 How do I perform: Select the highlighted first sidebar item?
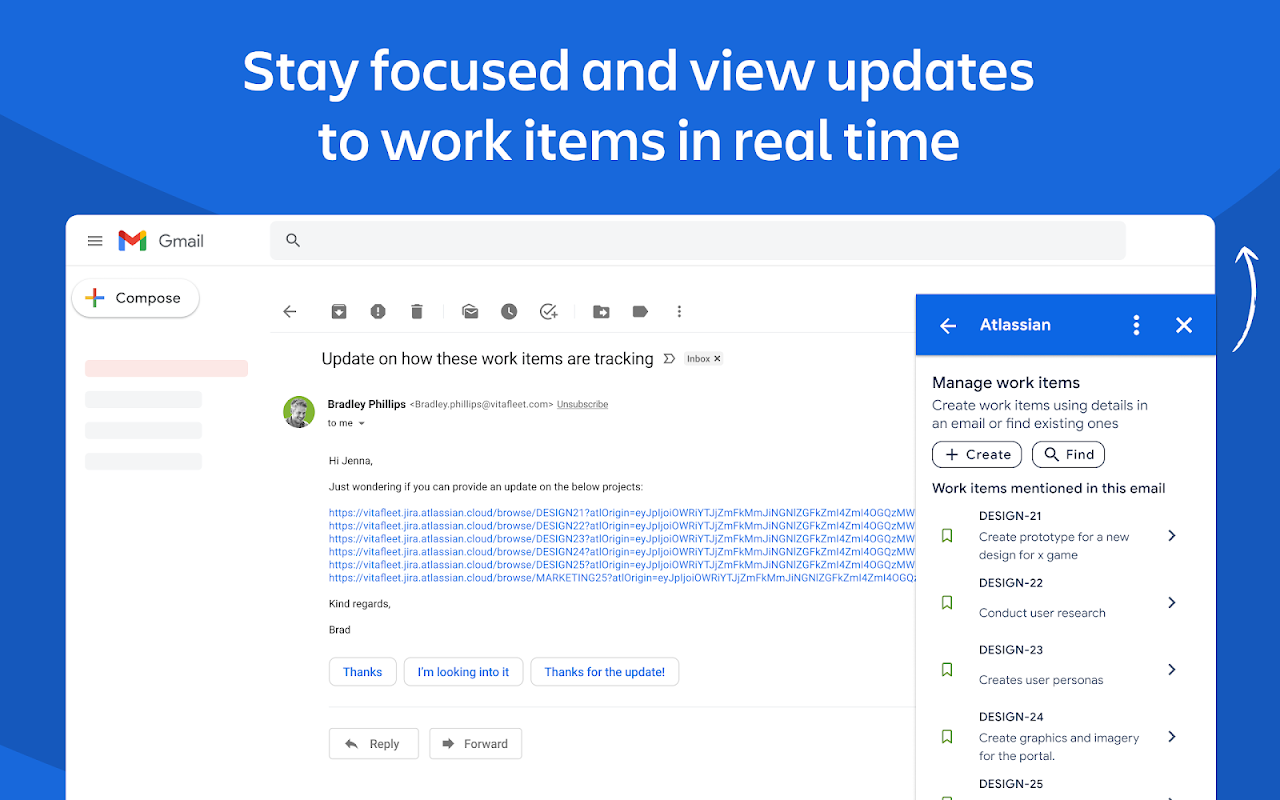coord(166,368)
